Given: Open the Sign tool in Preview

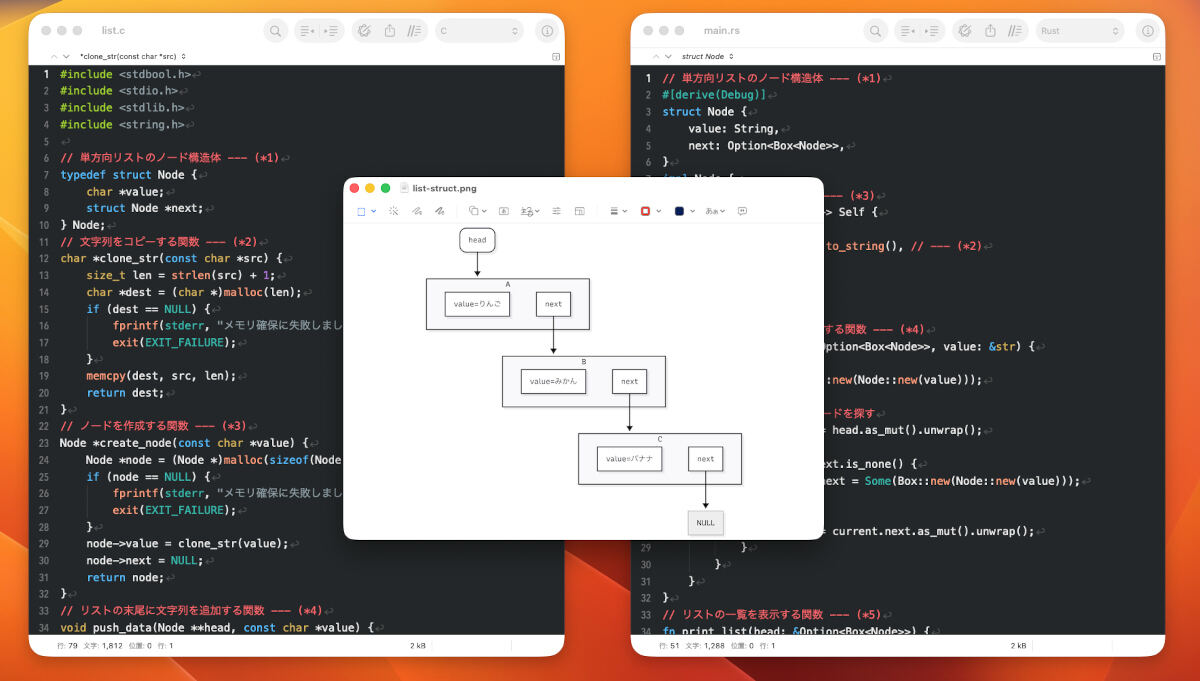Looking at the screenshot, I should (525, 211).
